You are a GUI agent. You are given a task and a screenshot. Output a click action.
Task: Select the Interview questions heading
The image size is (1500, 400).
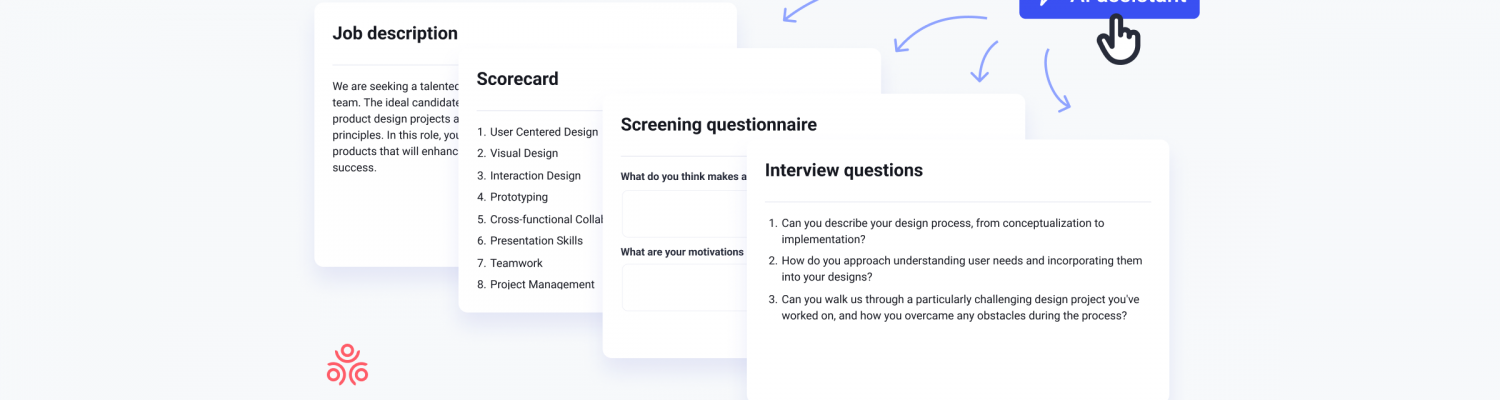pyautogui.click(x=843, y=171)
